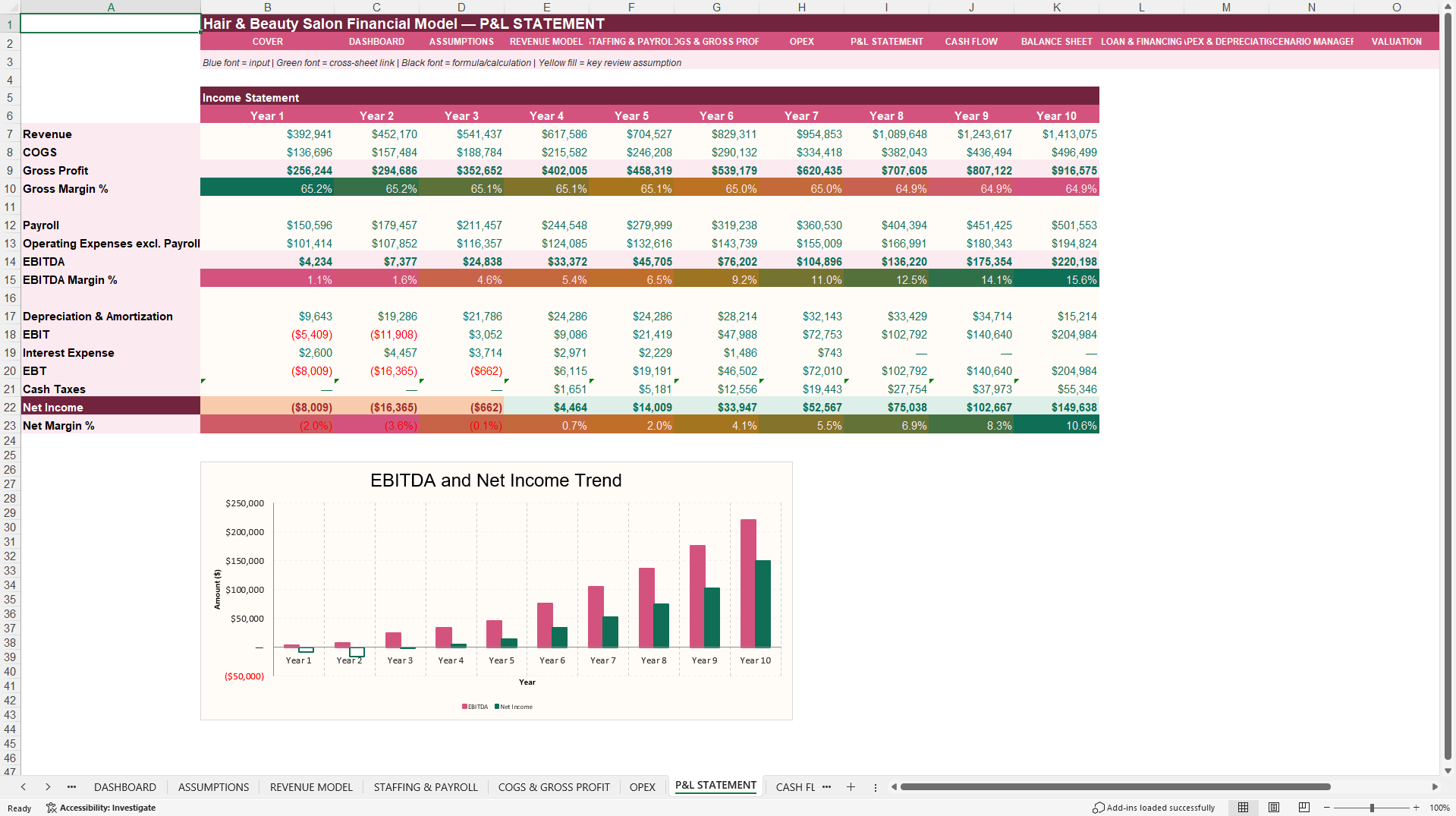
Task: Click the Year 10 EBITDA bar in chart
Action: 748,583
